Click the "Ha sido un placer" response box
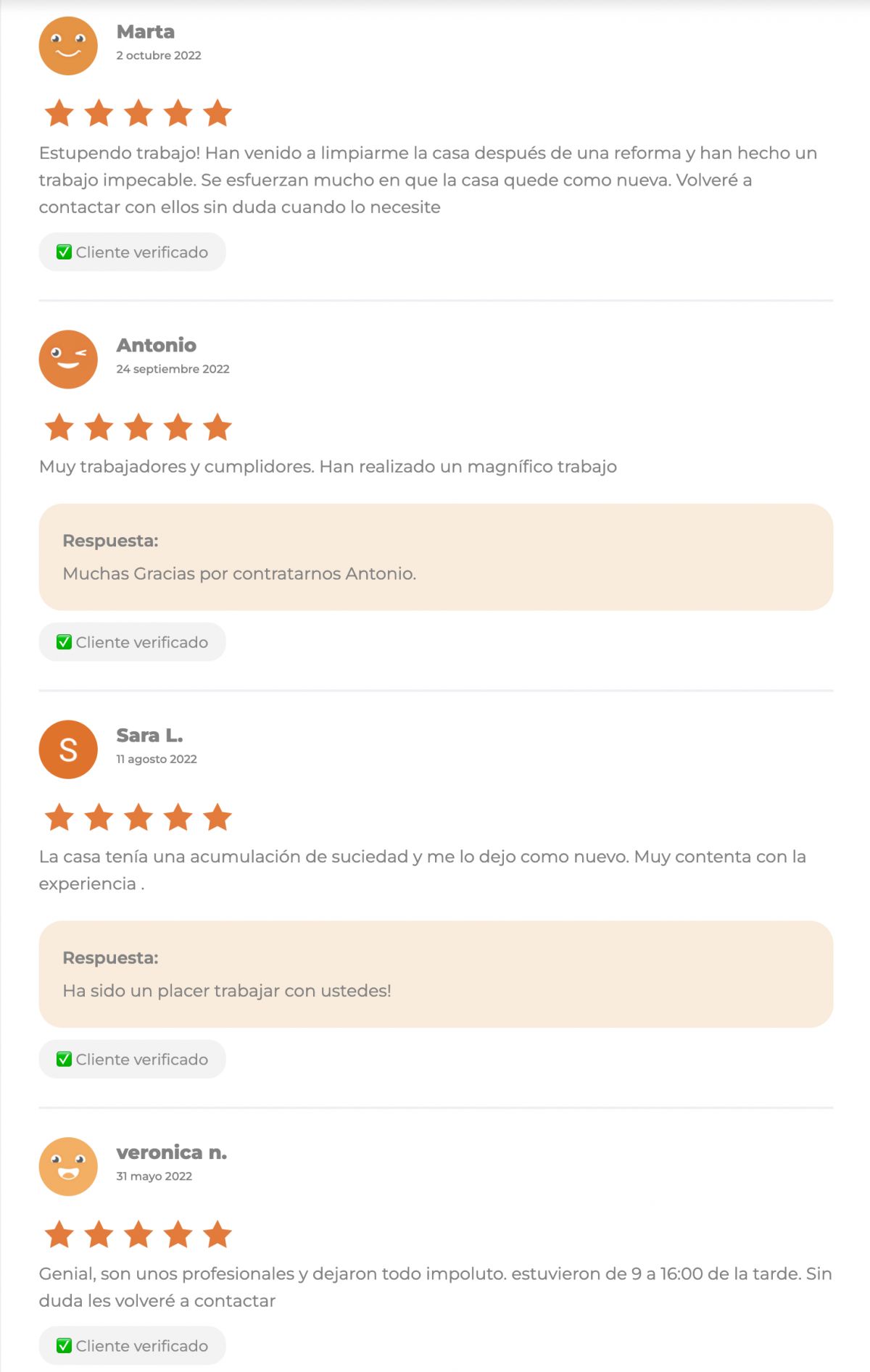This screenshot has height=1372, width=870. click(436, 974)
